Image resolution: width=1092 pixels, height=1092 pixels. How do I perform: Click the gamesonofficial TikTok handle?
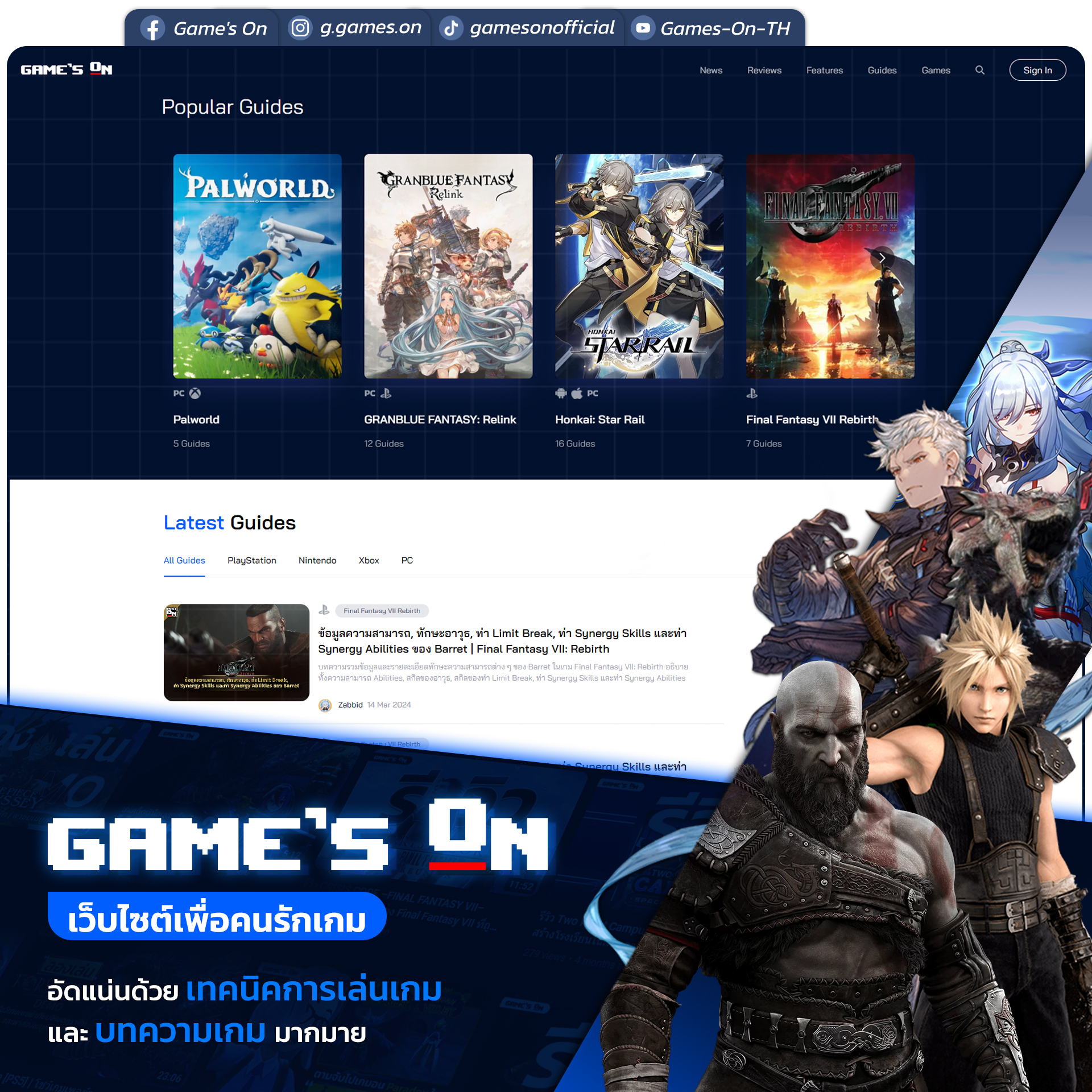542,28
